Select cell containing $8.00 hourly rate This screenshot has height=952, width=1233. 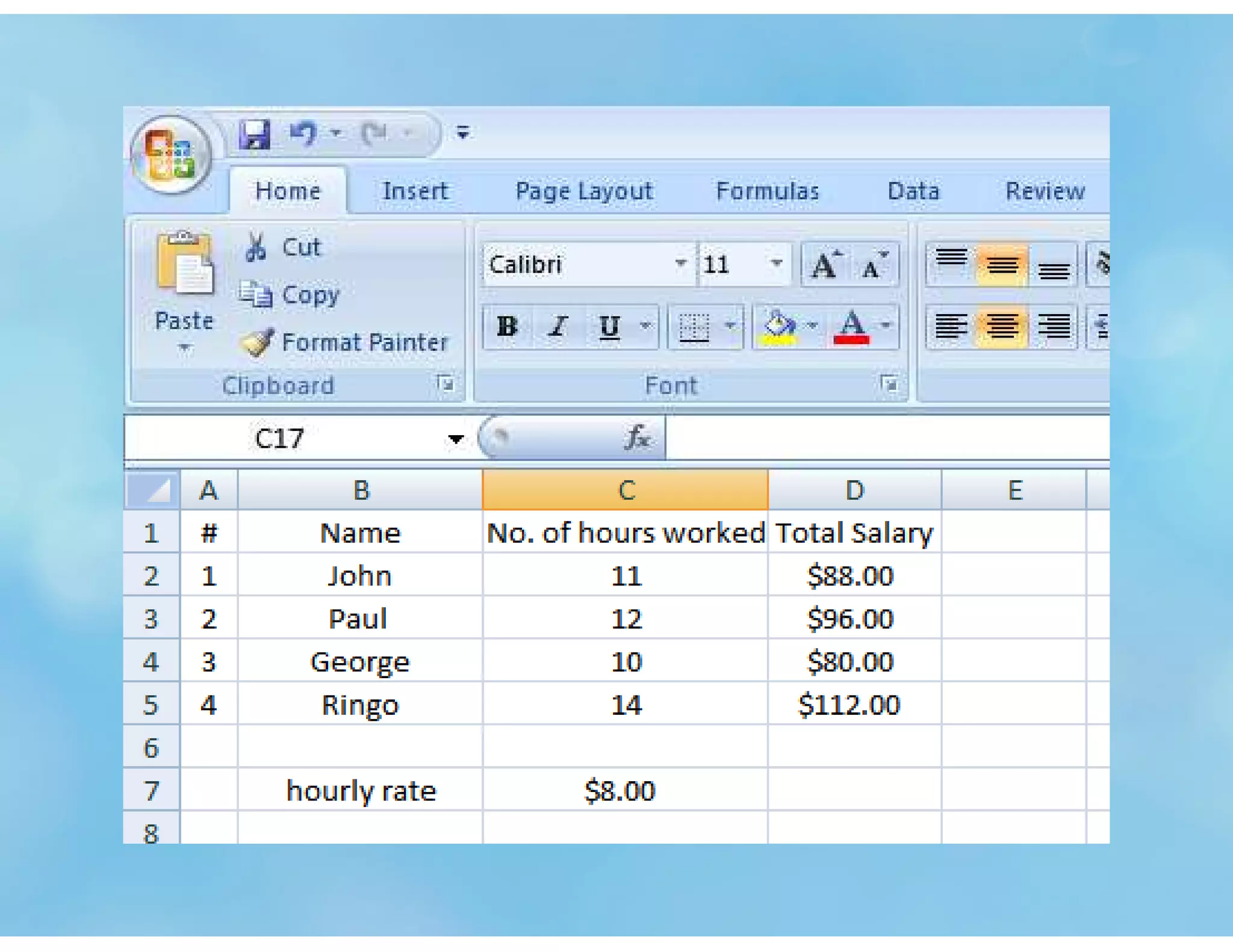click(x=624, y=790)
